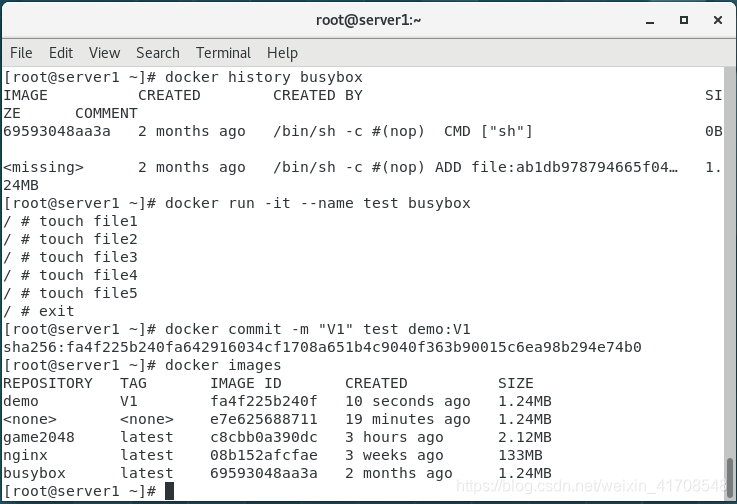Click the 'docker commit -m "V1" test demo:V1' command
Viewport: 737px width, 504px height.
(x=318, y=329)
